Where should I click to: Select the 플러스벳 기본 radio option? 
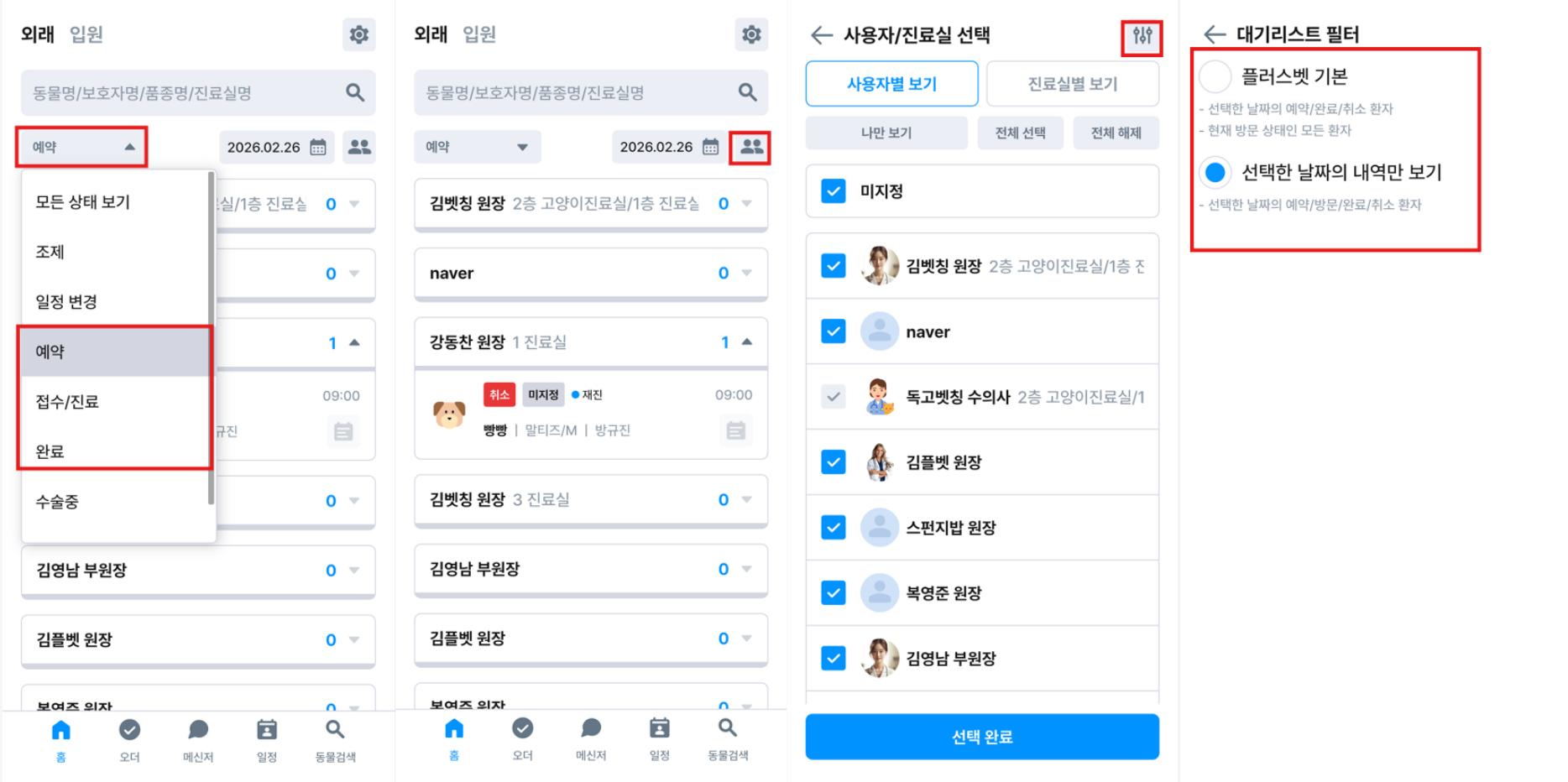[1215, 77]
